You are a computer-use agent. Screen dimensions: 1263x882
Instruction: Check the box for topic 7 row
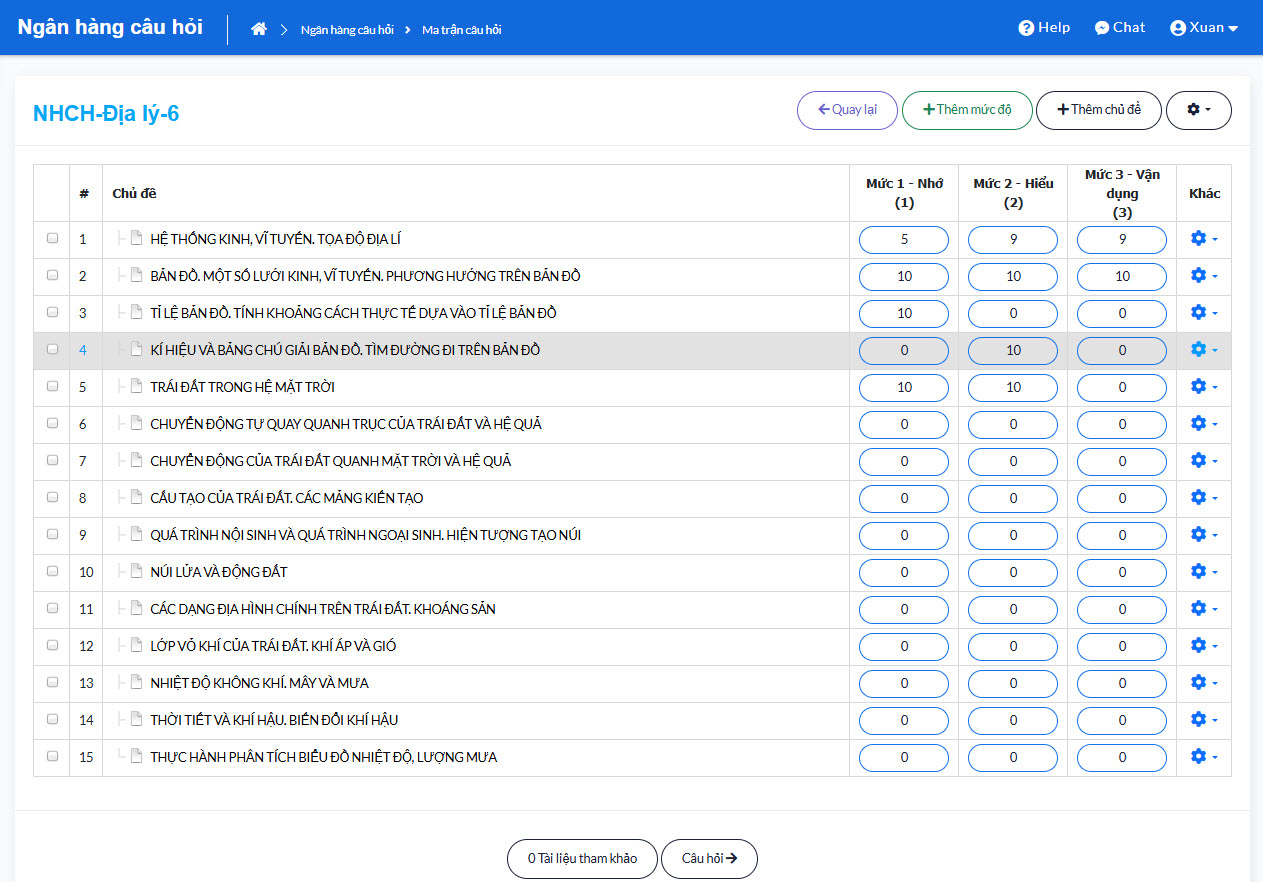52,461
